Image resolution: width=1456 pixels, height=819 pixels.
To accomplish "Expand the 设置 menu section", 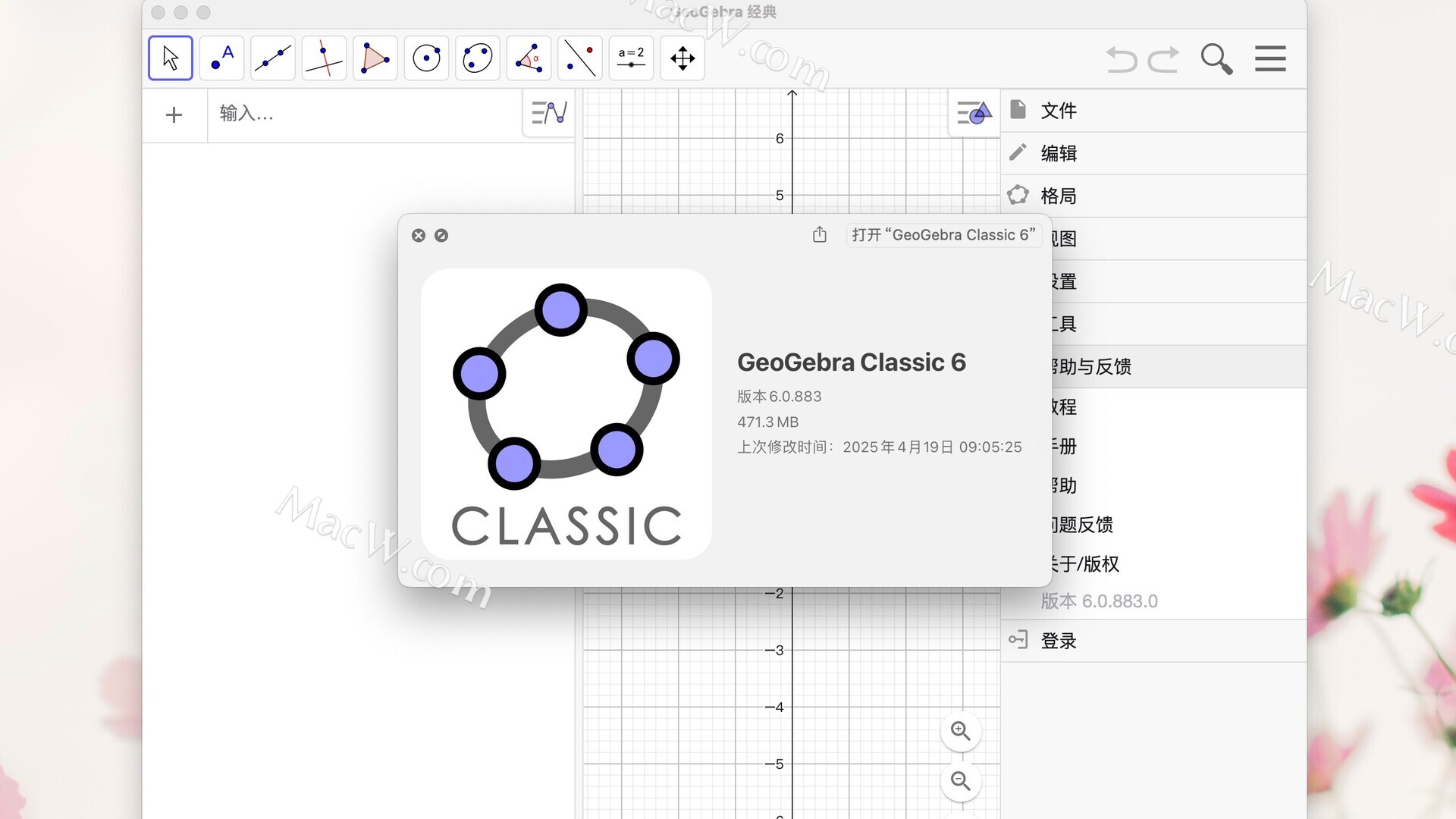I will tap(1178, 281).
